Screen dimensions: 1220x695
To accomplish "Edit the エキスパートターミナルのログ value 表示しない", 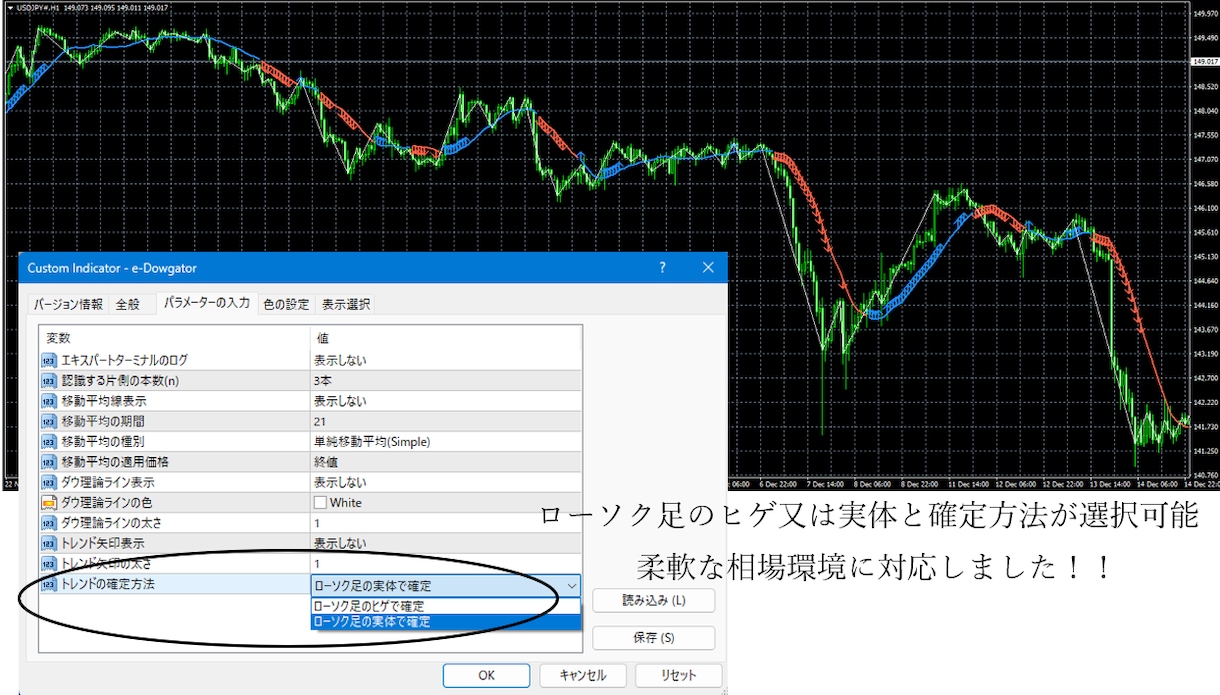I will click(x=446, y=360).
